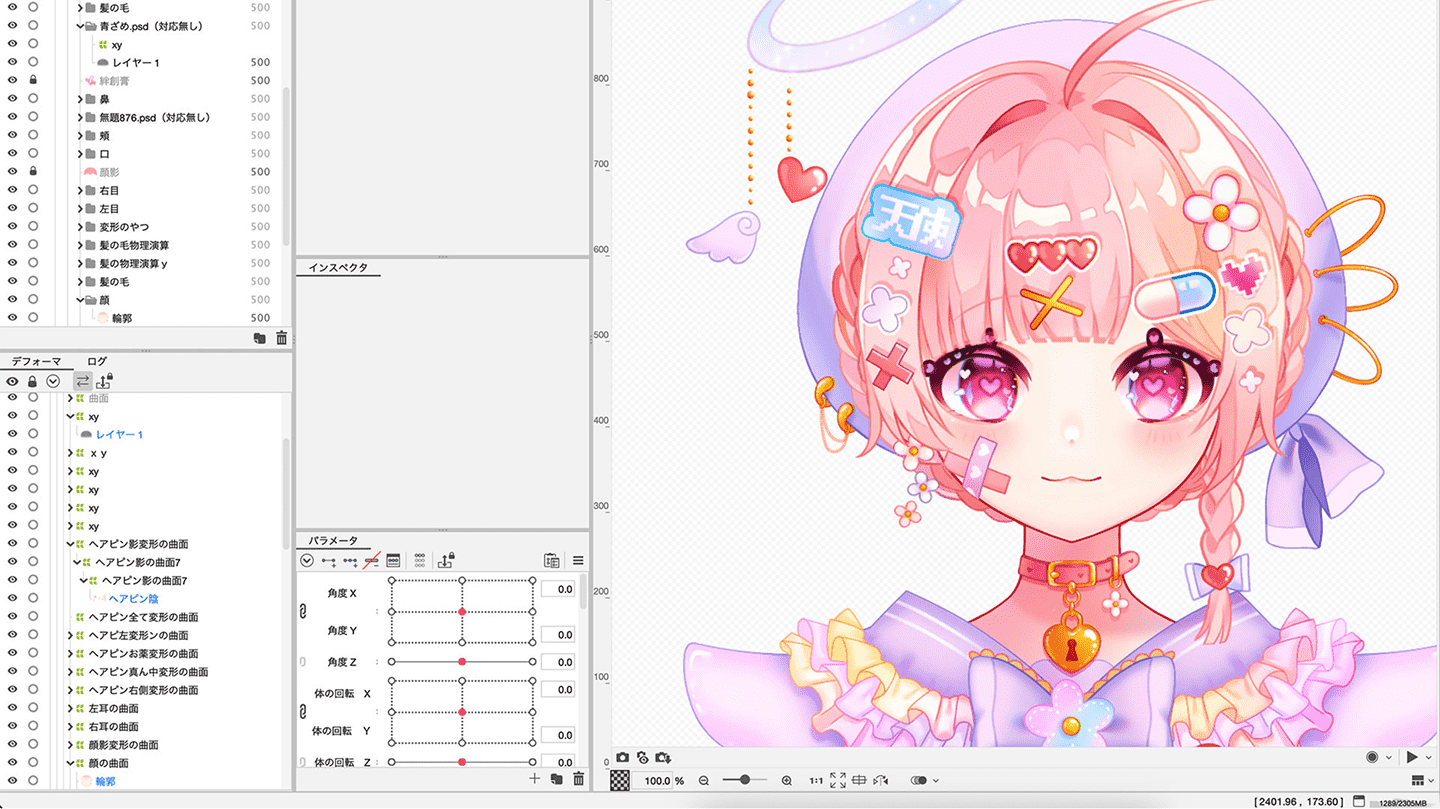Toggle the lock circle for 顔影変形の曲面
Viewport: 1440px width, 809px height.
[x=33, y=744]
